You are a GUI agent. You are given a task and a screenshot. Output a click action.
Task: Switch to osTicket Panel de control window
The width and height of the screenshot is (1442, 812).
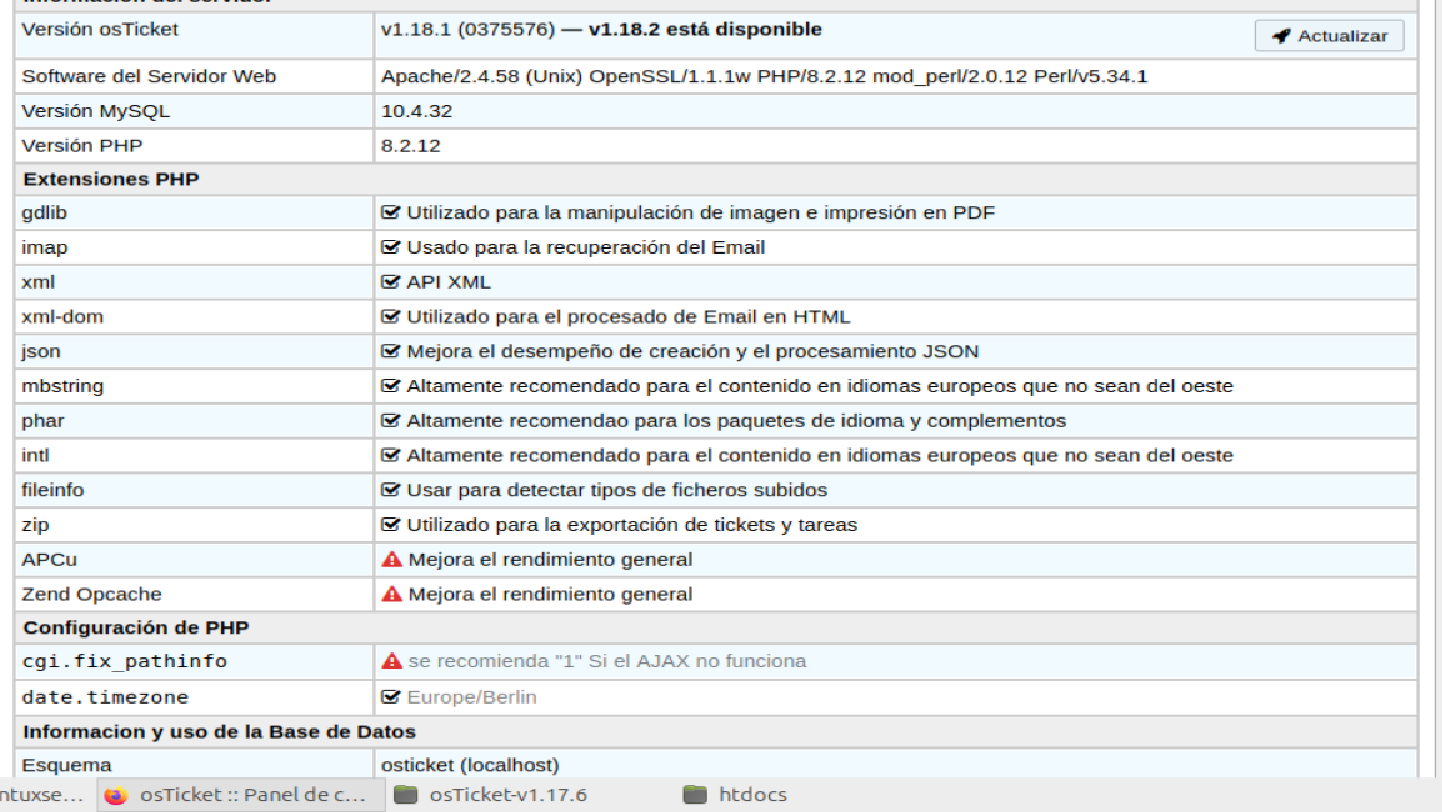252,795
